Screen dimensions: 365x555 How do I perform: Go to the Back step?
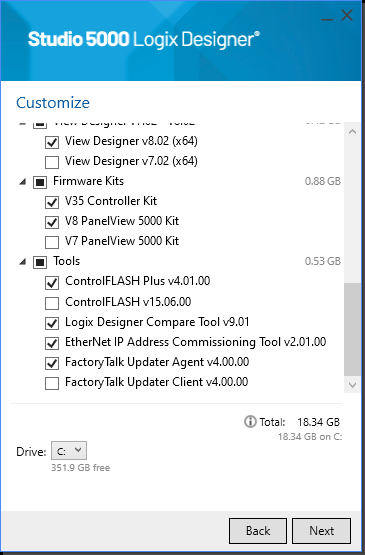pos(258,531)
